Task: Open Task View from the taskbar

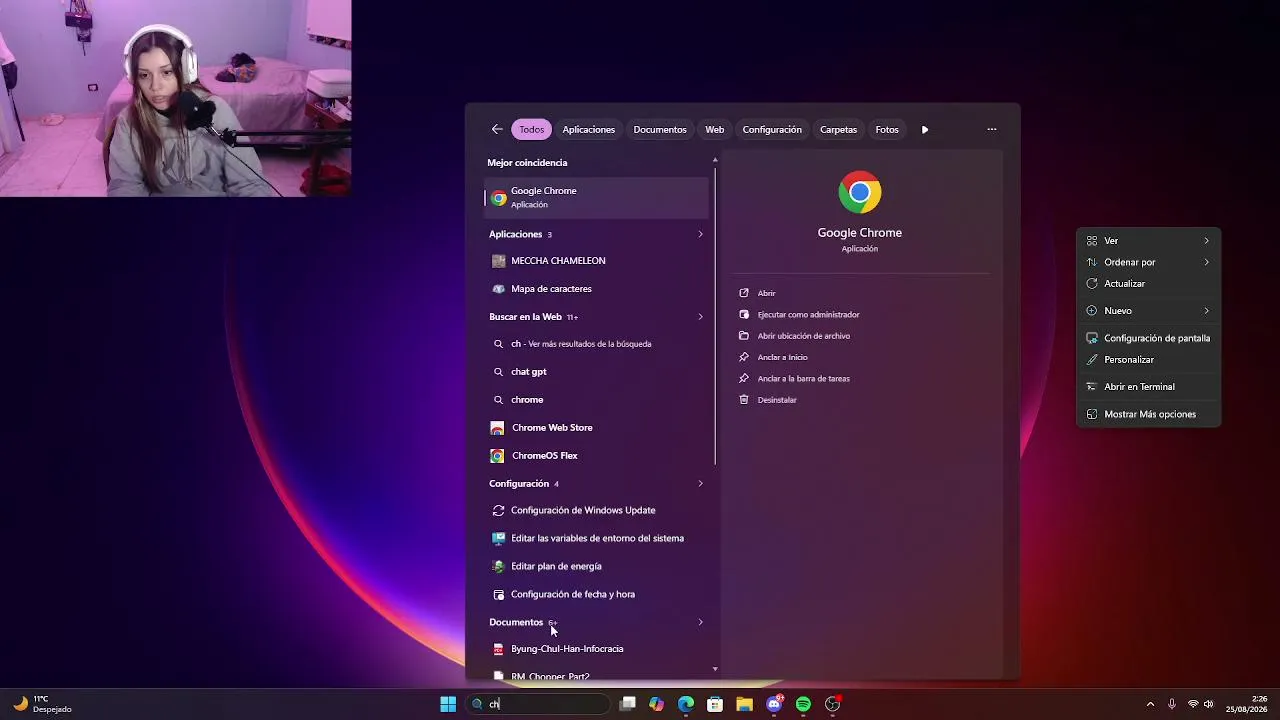Action: tap(627, 704)
